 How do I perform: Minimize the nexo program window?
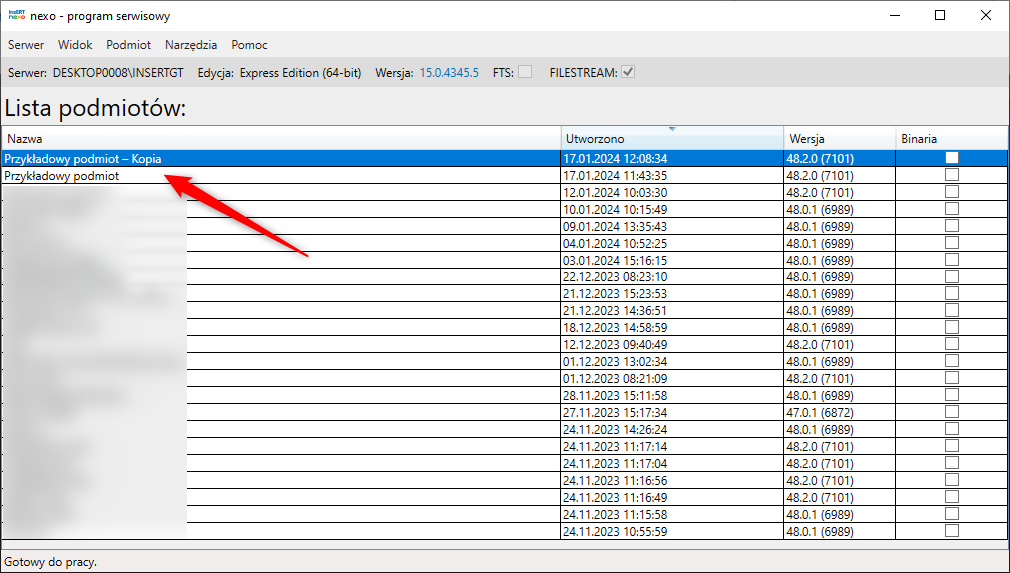(895, 15)
